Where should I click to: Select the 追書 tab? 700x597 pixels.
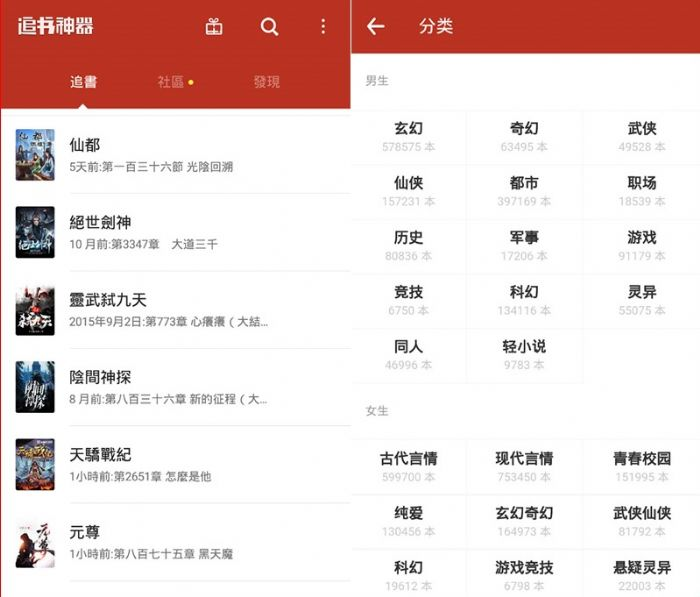[x=83, y=82]
